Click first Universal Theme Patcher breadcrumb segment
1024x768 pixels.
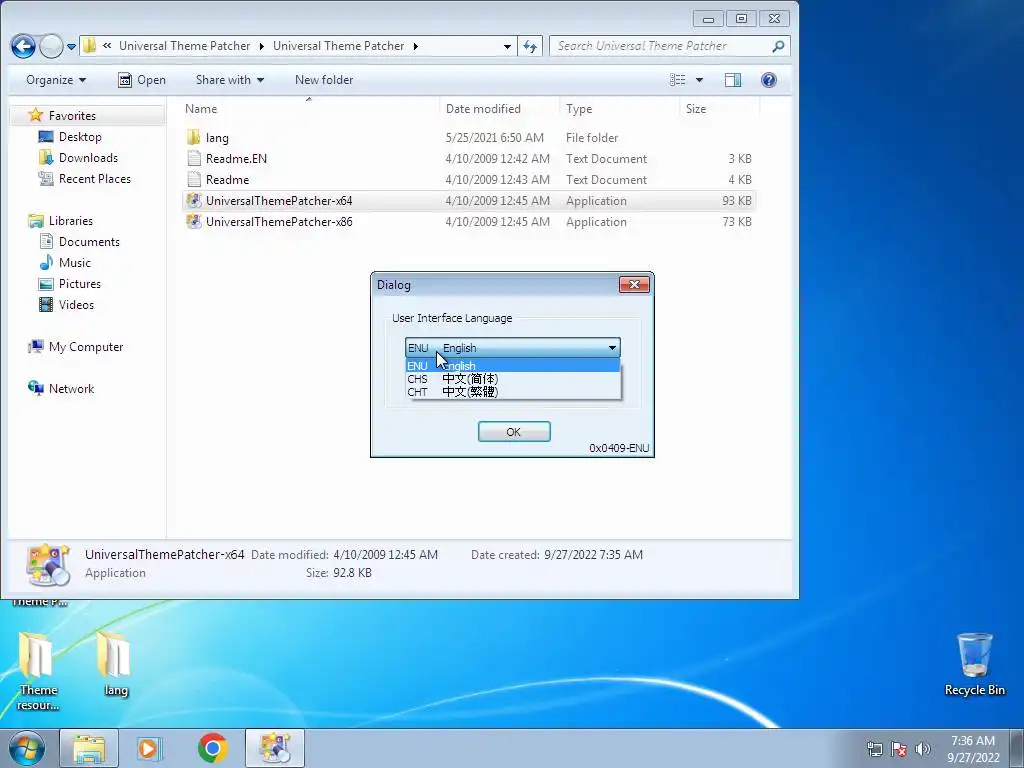pos(184,46)
